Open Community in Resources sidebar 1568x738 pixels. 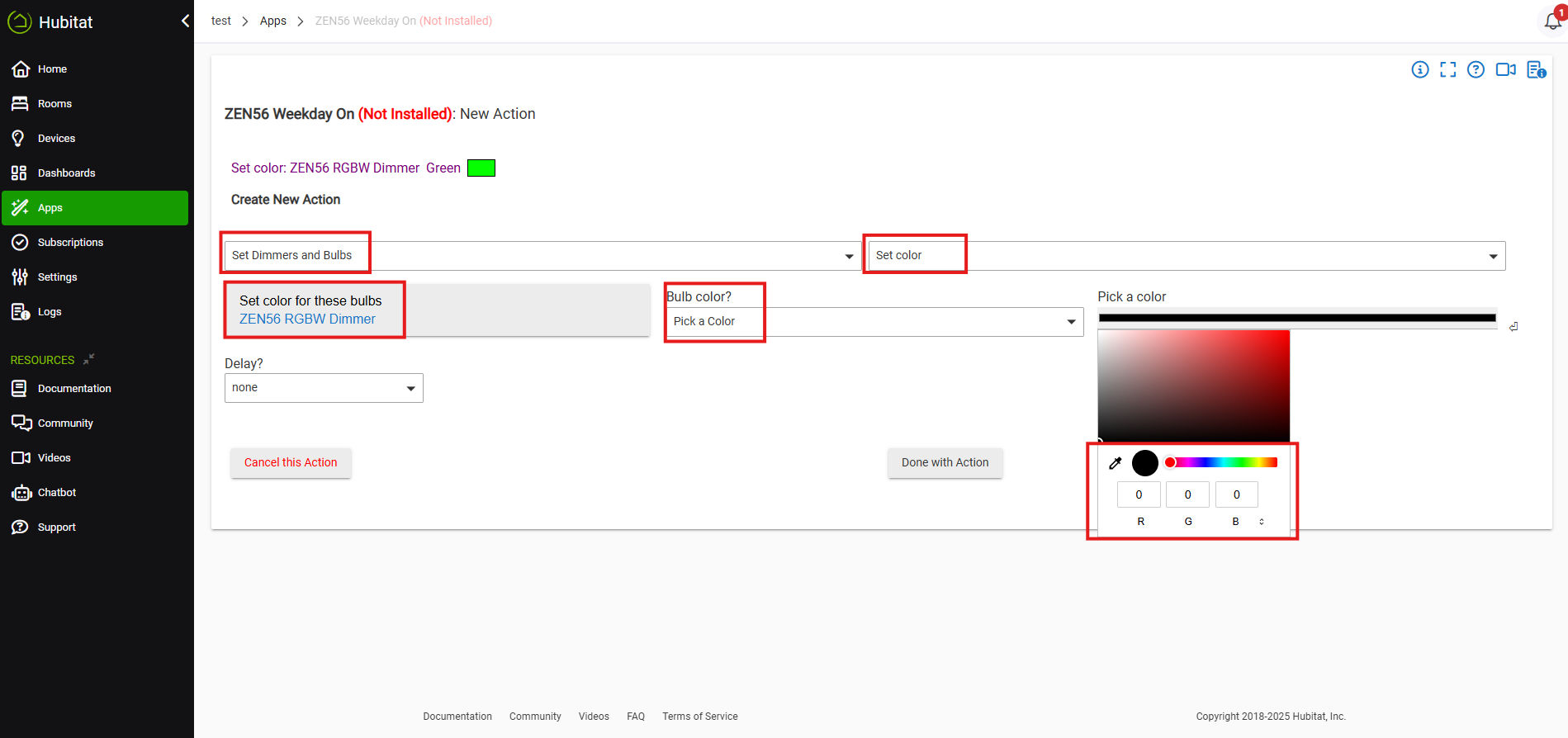pyautogui.click(x=95, y=423)
